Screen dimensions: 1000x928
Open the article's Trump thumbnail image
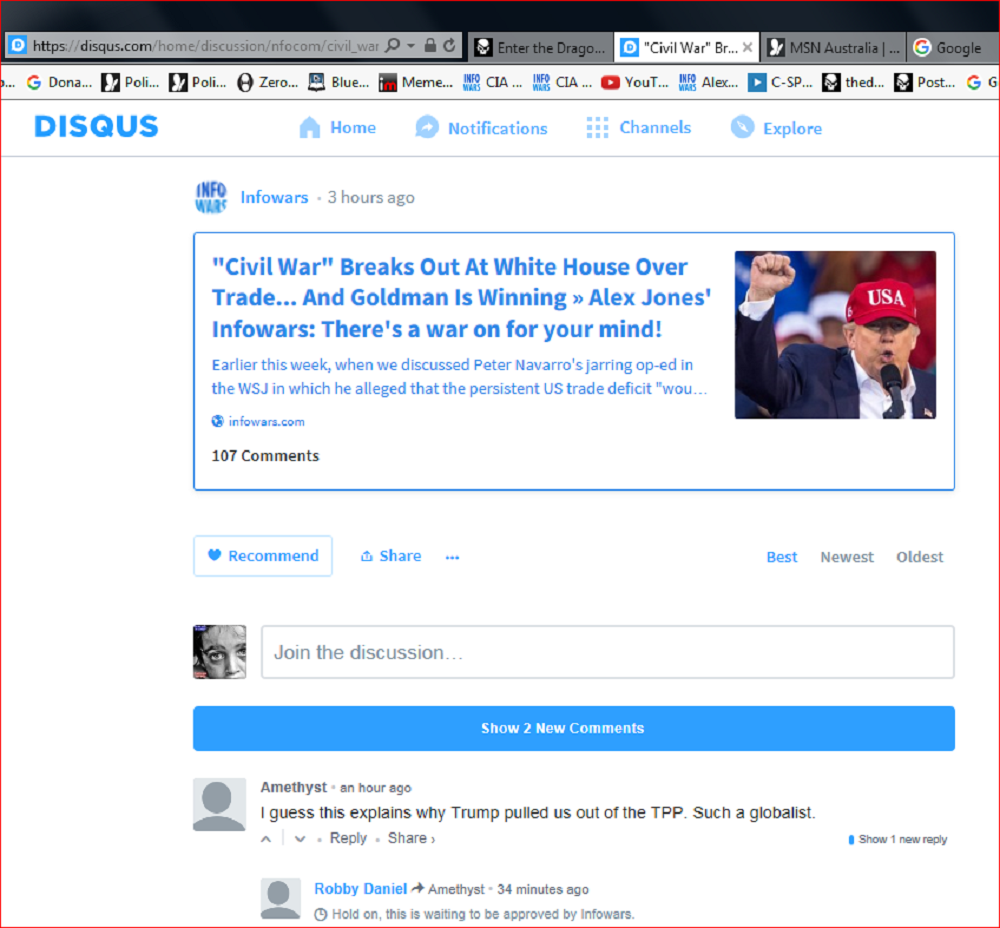pos(835,334)
